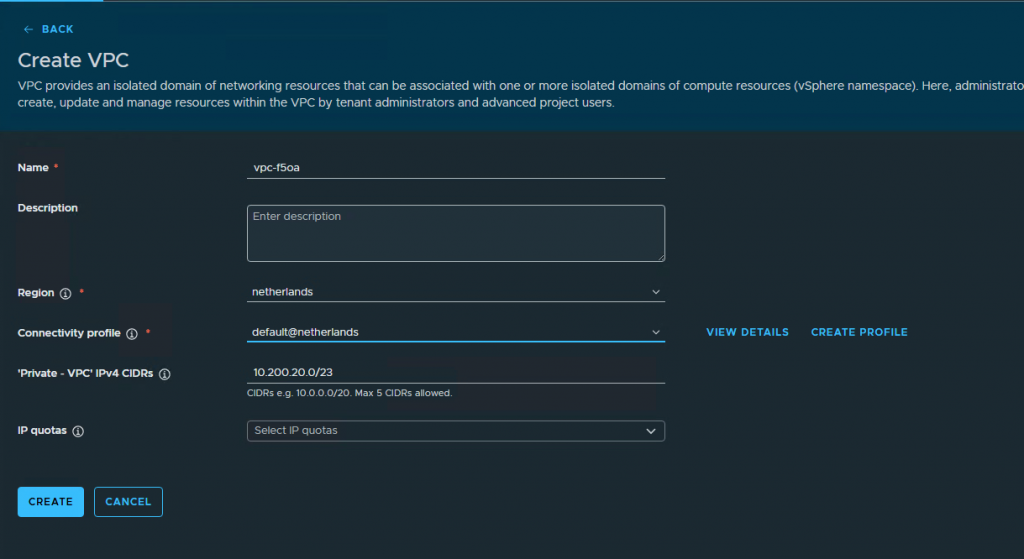Image resolution: width=1024 pixels, height=559 pixels.
Task: Show the Region info tooltip icon
Action: 65,293
